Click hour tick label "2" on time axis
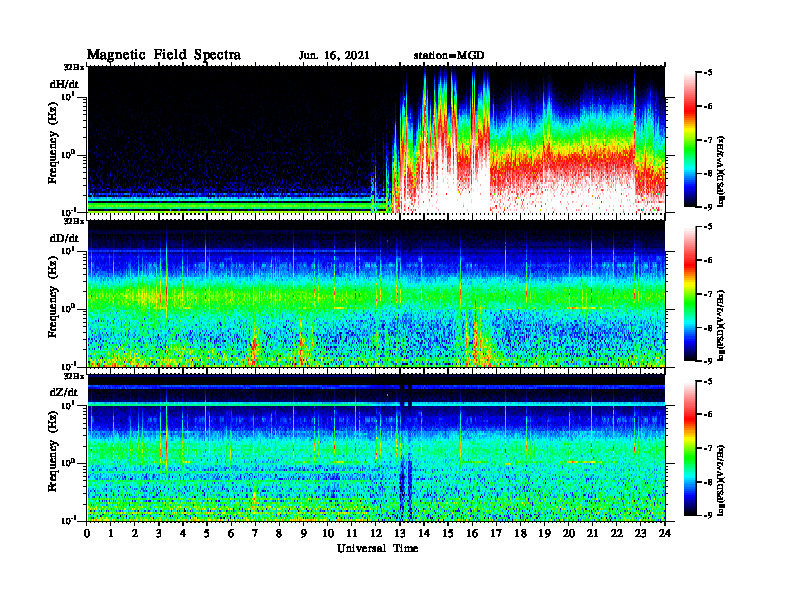Image resolution: width=792 pixels, height=612 pixels. pyautogui.click(x=135, y=534)
